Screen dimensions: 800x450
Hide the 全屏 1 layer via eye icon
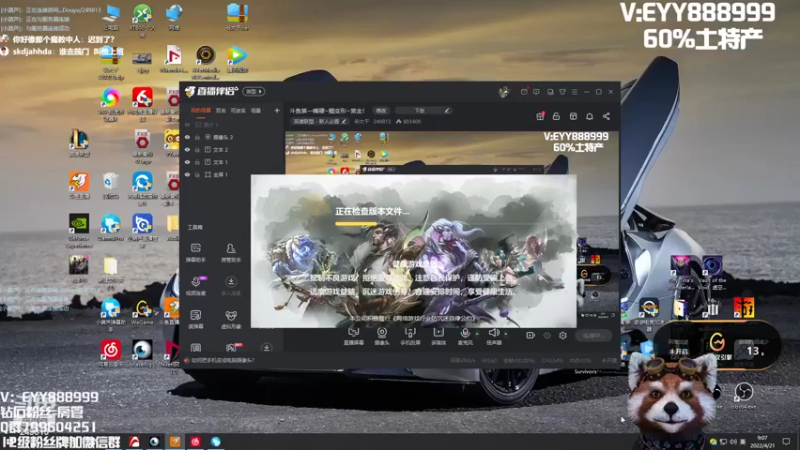pos(187,174)
